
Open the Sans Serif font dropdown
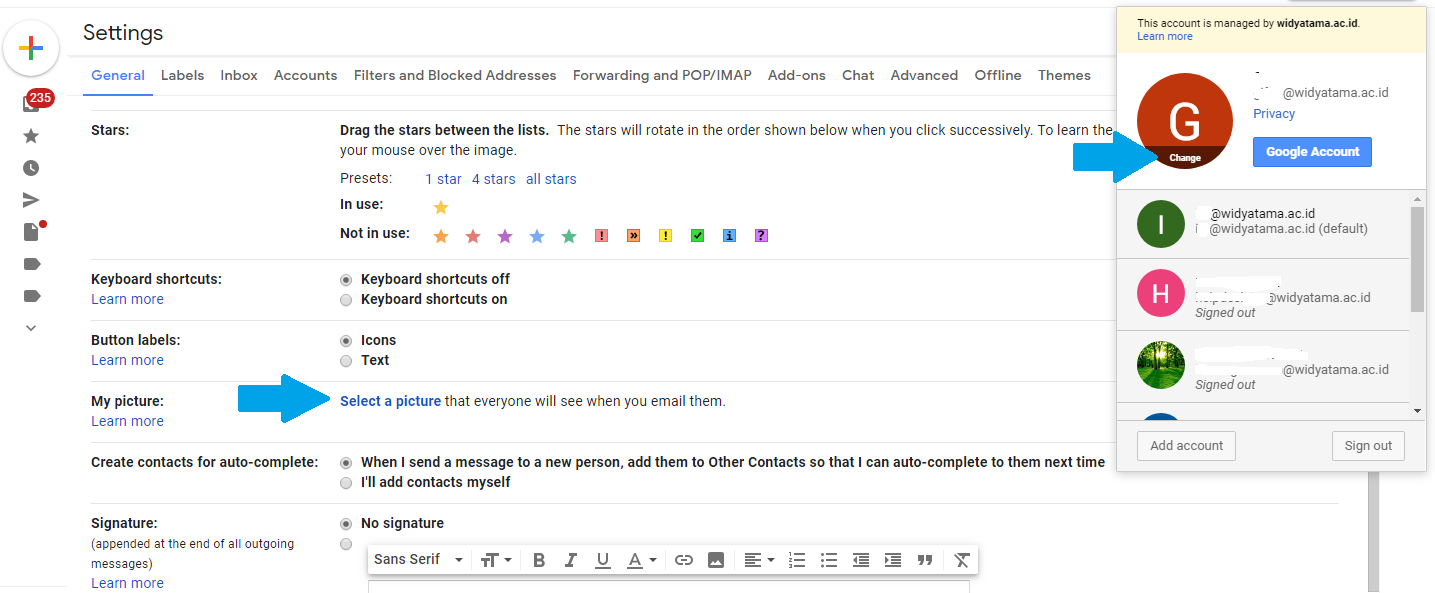coord(418,560)
